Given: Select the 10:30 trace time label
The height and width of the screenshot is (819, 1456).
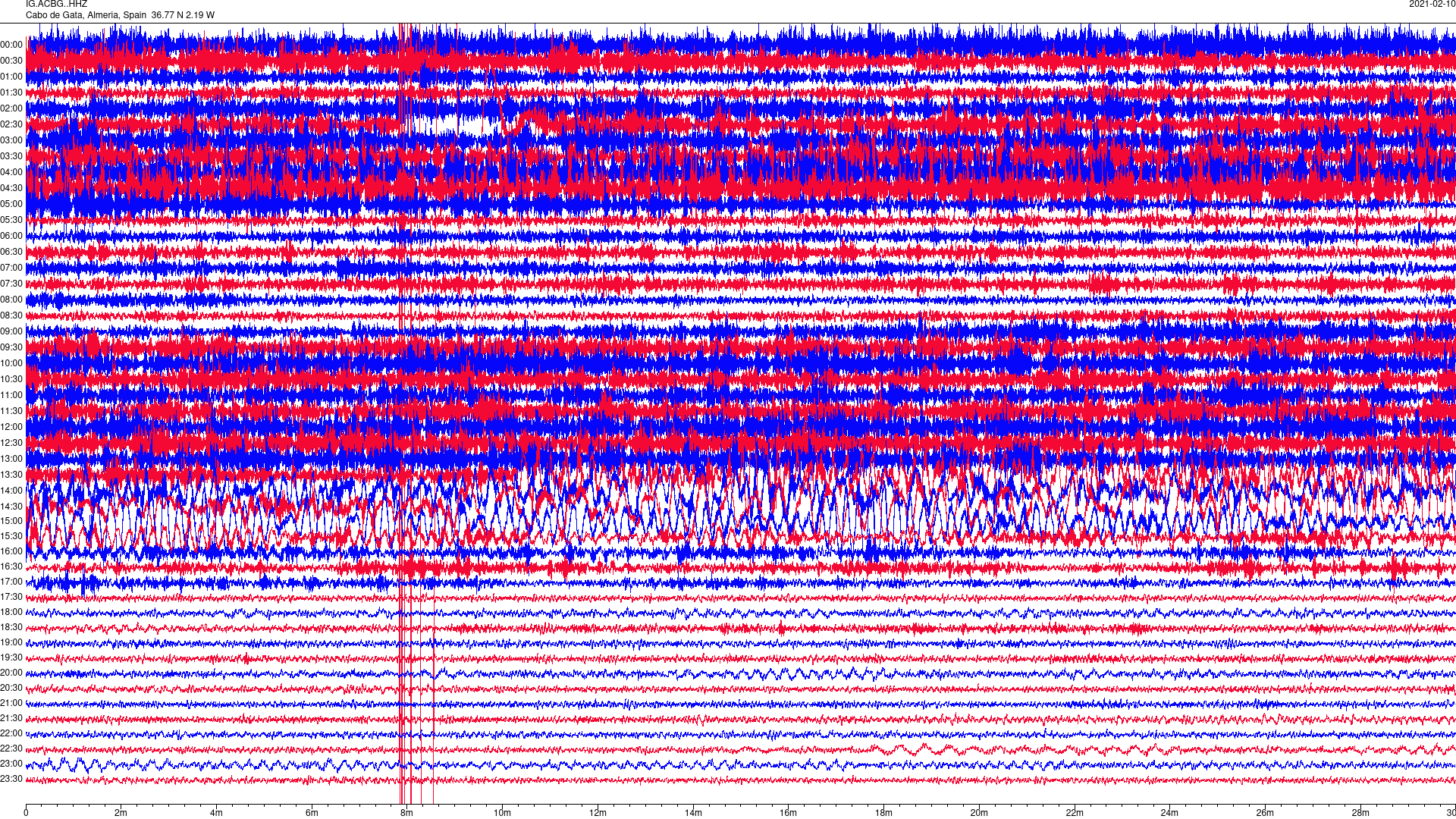Looking at the screenshot, I should pos(11,379).
